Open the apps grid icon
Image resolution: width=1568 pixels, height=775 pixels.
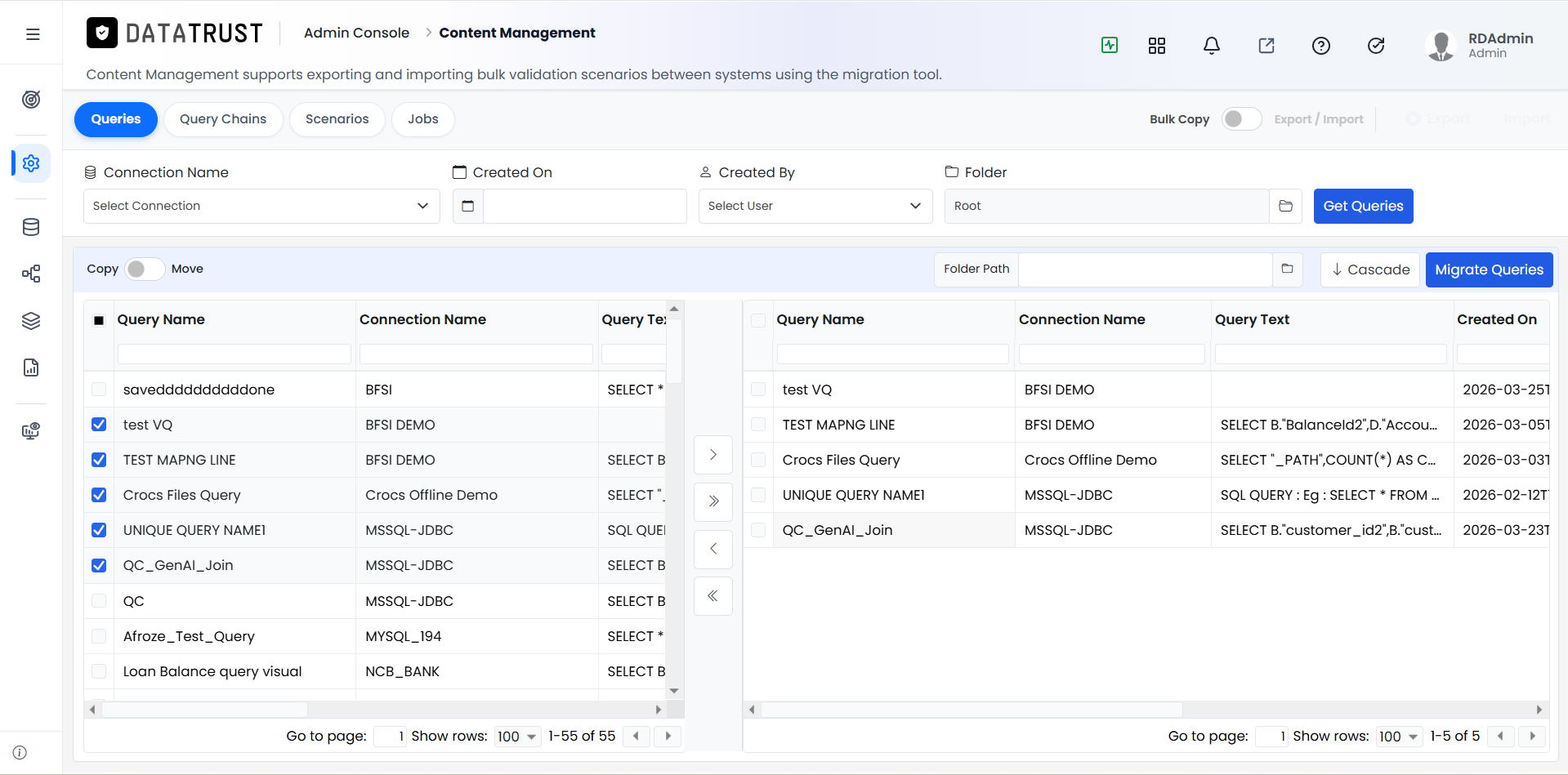tap(1157, 46)
